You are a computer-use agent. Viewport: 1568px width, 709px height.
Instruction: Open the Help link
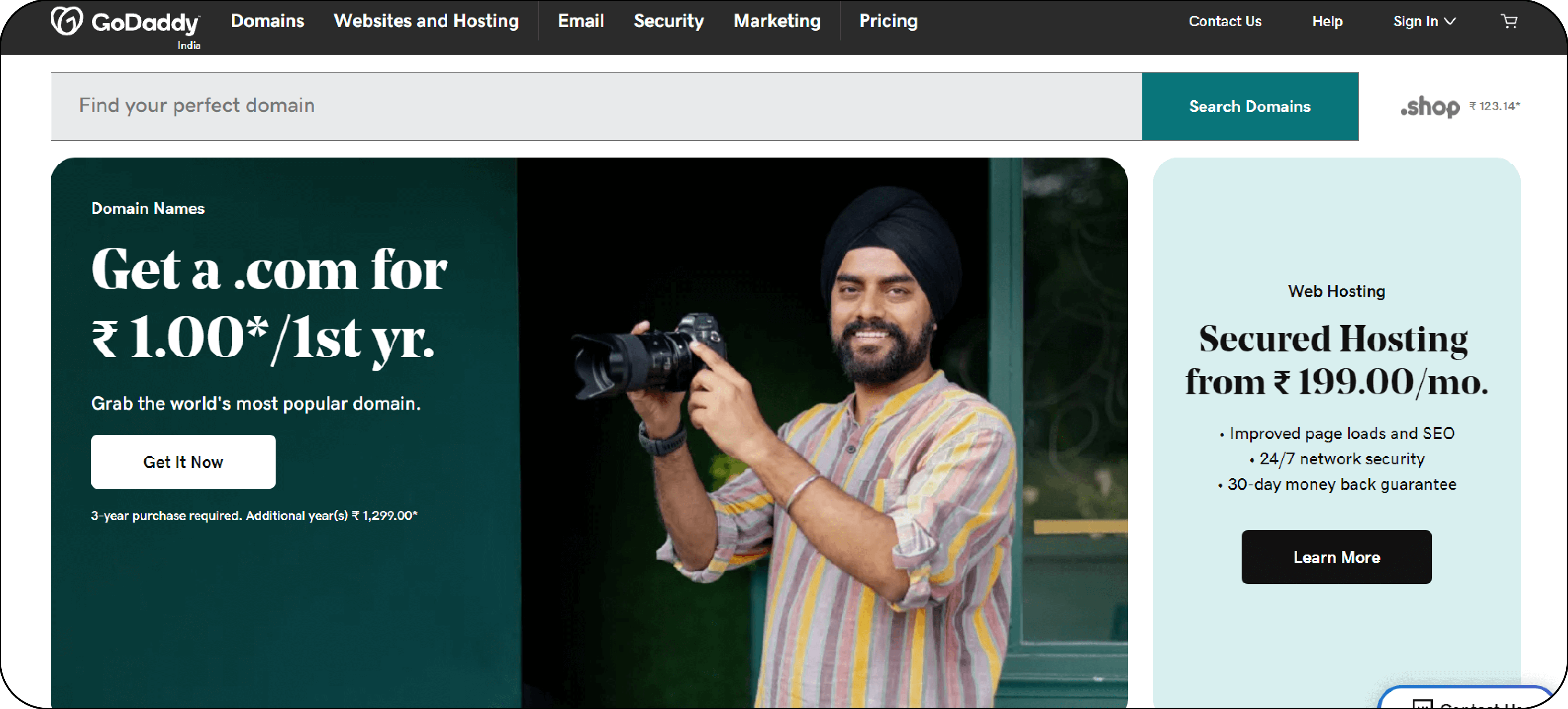(1327, 21)
